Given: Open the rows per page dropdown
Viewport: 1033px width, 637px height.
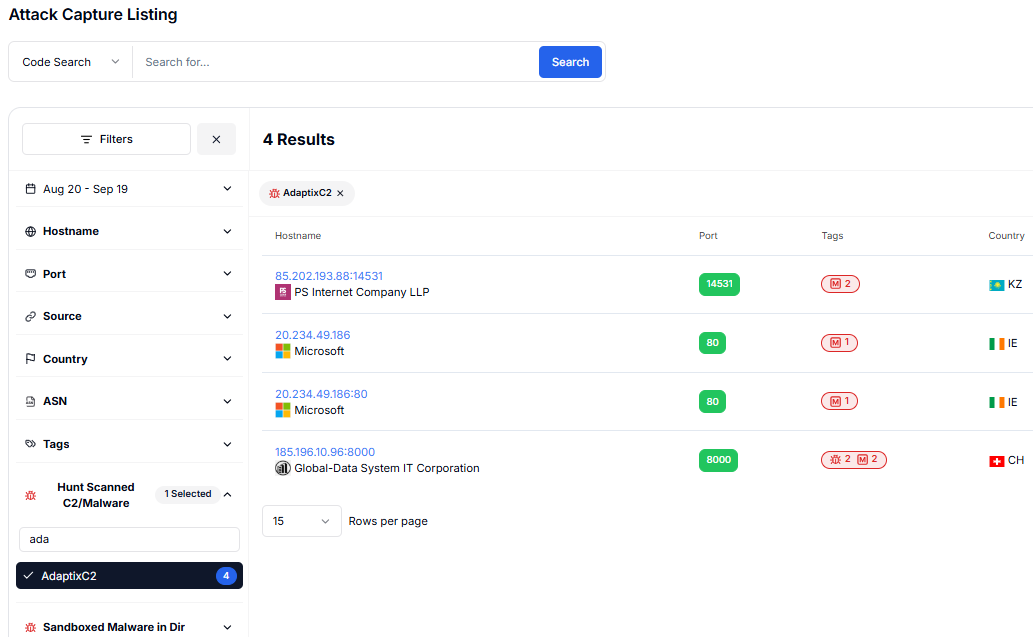Looking at the screenshot, I should [301, 521].
